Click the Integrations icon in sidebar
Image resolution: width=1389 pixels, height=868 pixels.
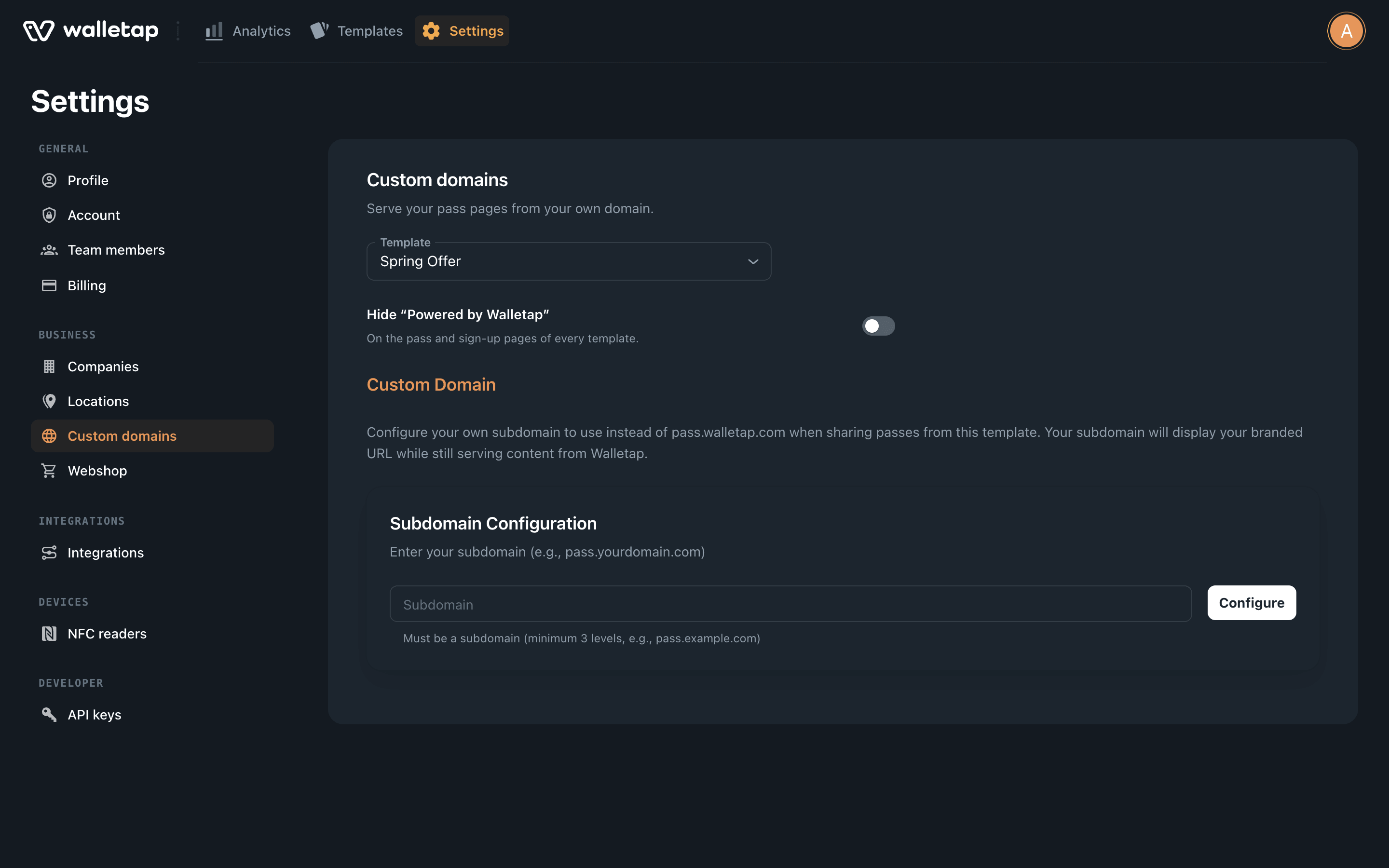coord(49,552)
